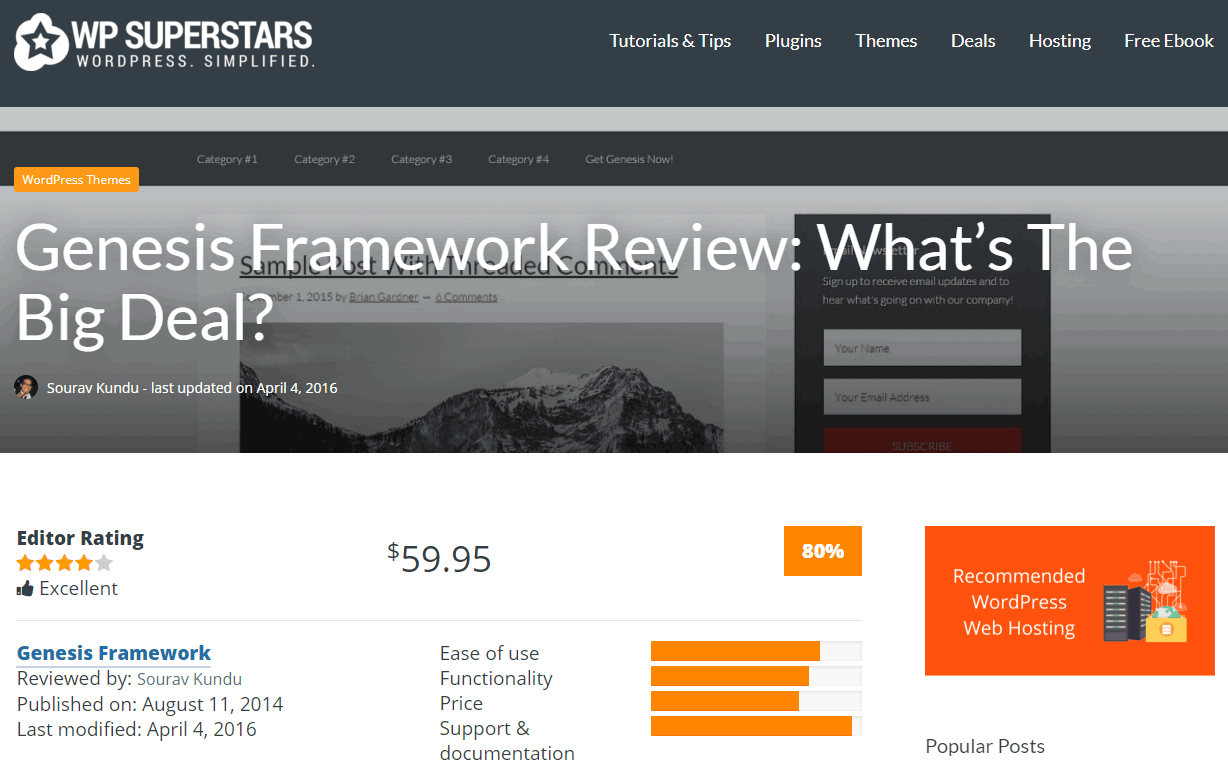Go to the Themes section

click(886, 41)
